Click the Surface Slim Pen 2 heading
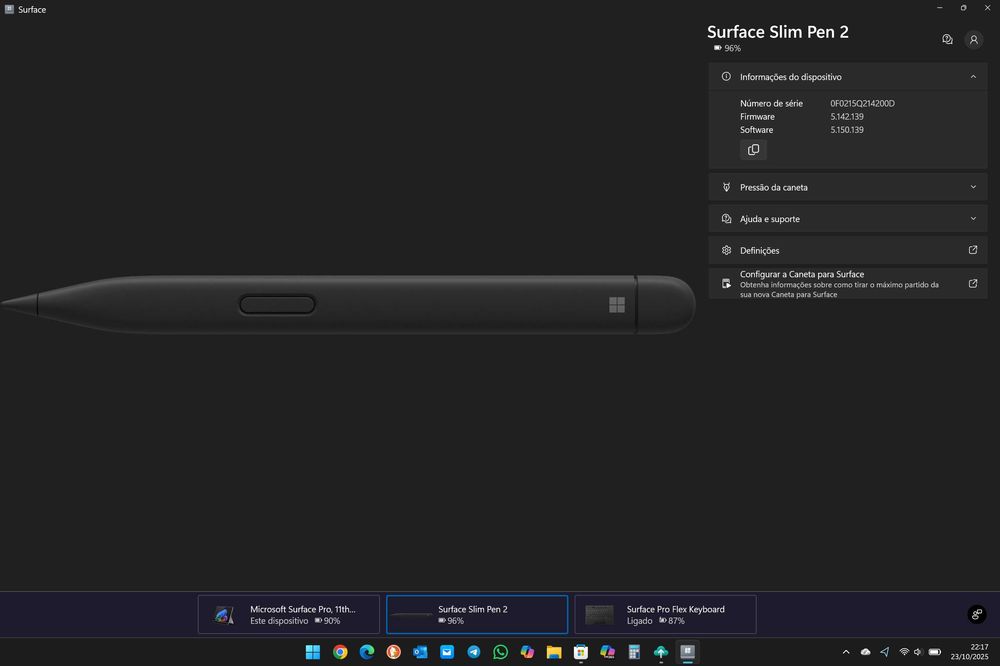 click(777, 32)
